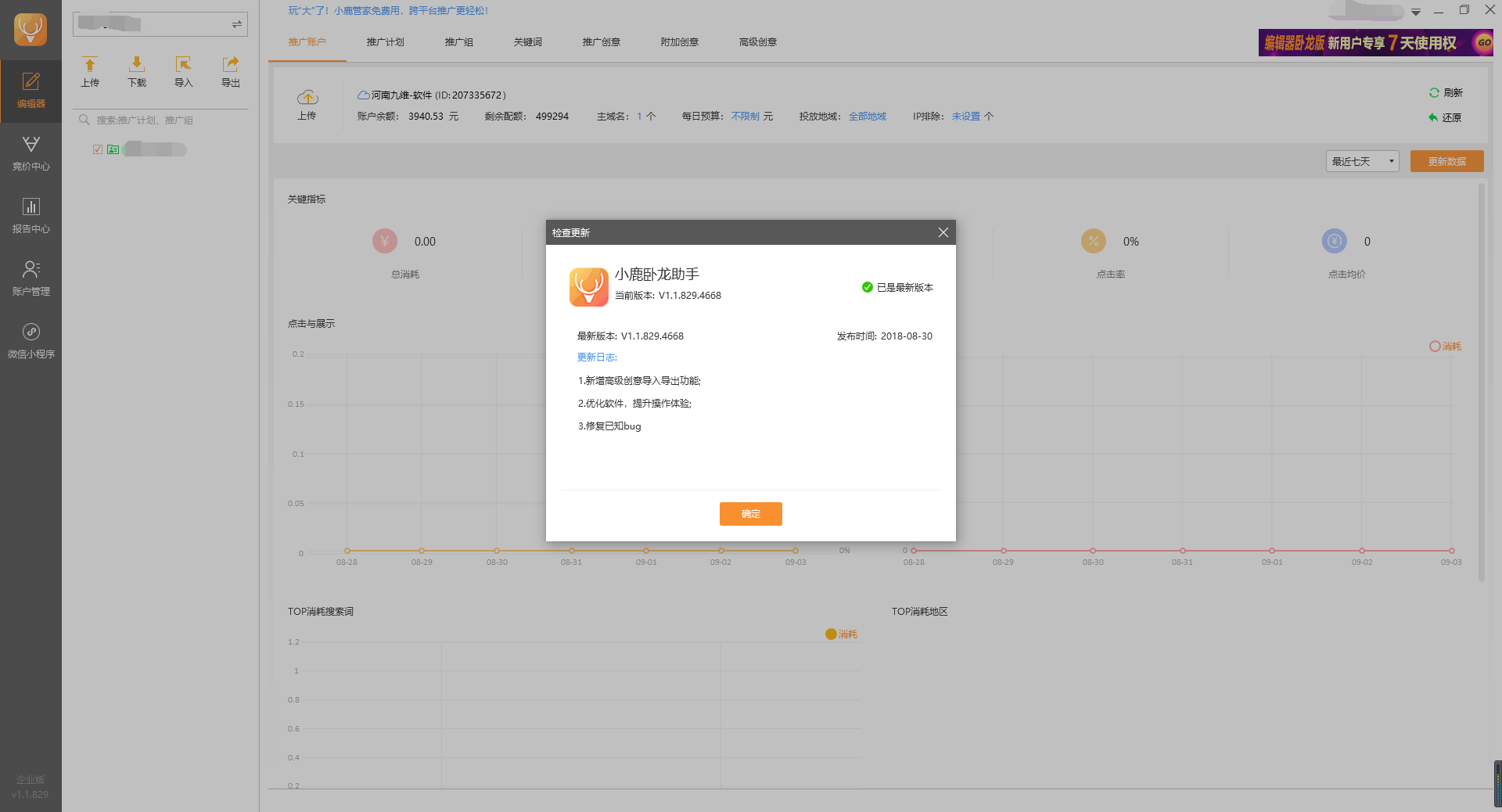Click the 点击率 percent icon
Screen dimensions: 1502x812
click(x=1094, y=241)
